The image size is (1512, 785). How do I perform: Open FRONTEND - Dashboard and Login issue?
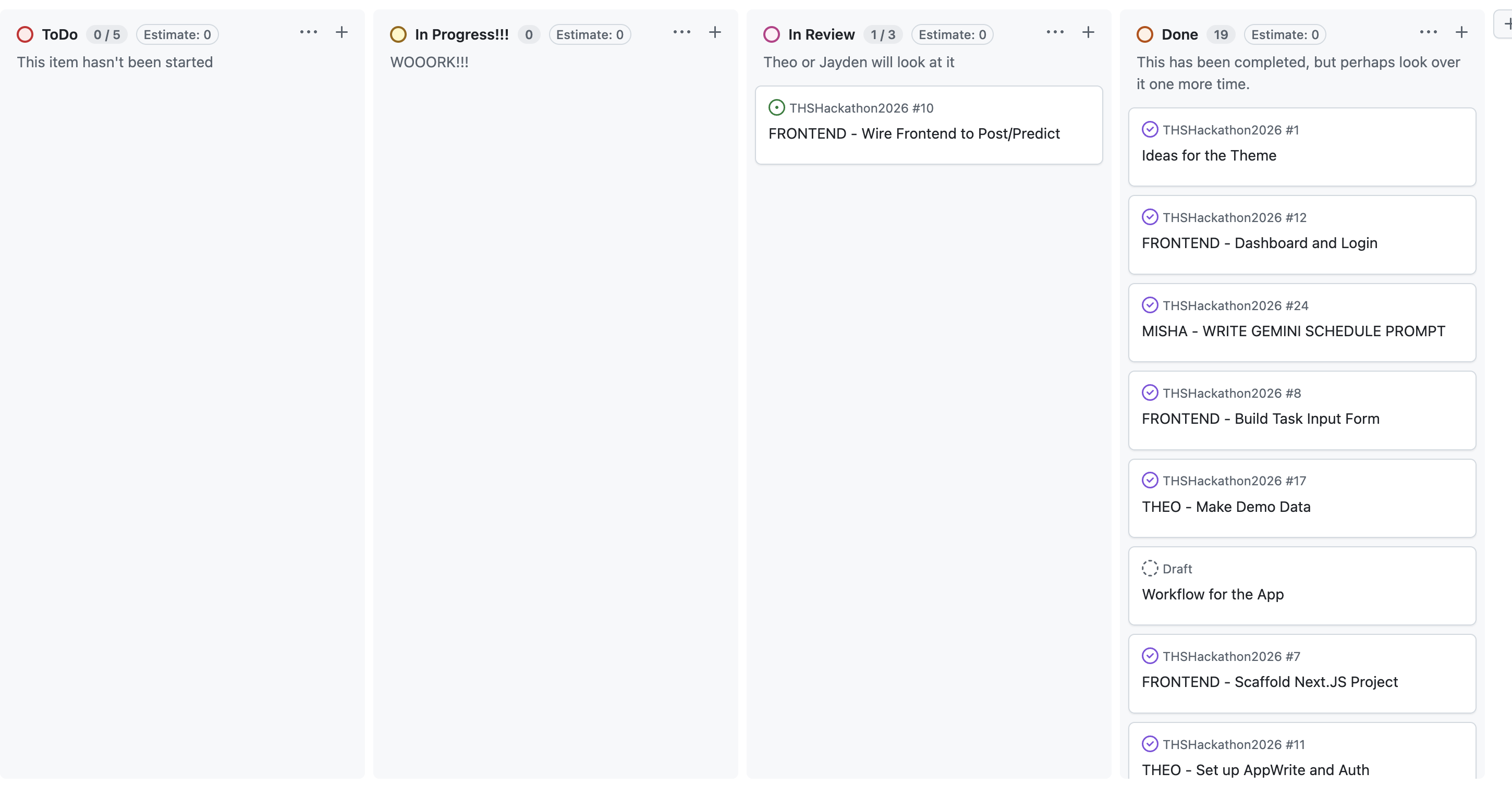pyautogui.click(x=1259, y=243)
